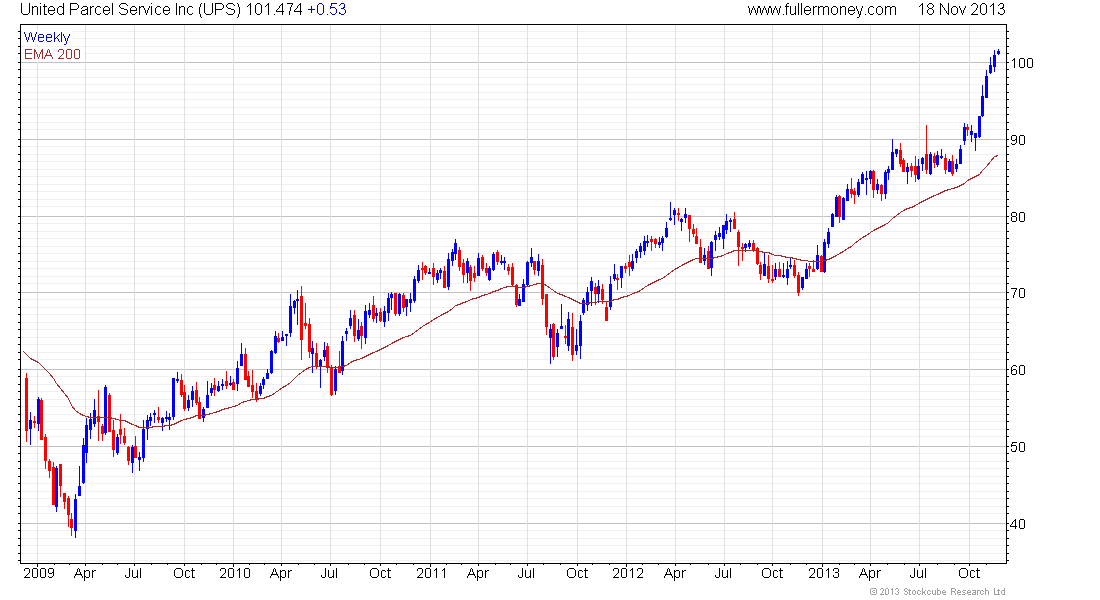Click the 80 price axis label
The width and height of the screenshot is (1100, 600).
click(1017, 217)
